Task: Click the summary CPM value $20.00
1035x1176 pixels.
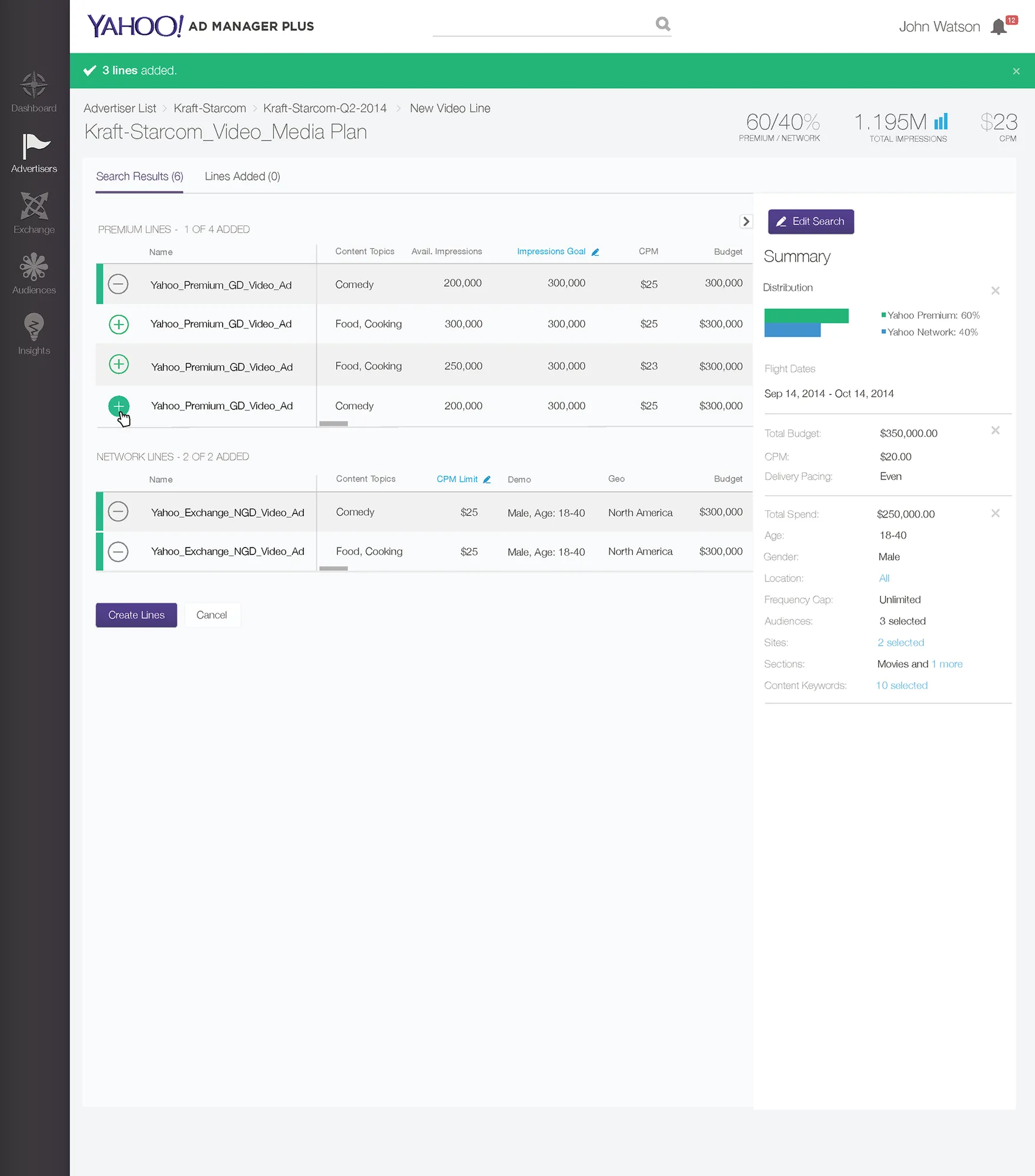Action: [x=896, y=456]
